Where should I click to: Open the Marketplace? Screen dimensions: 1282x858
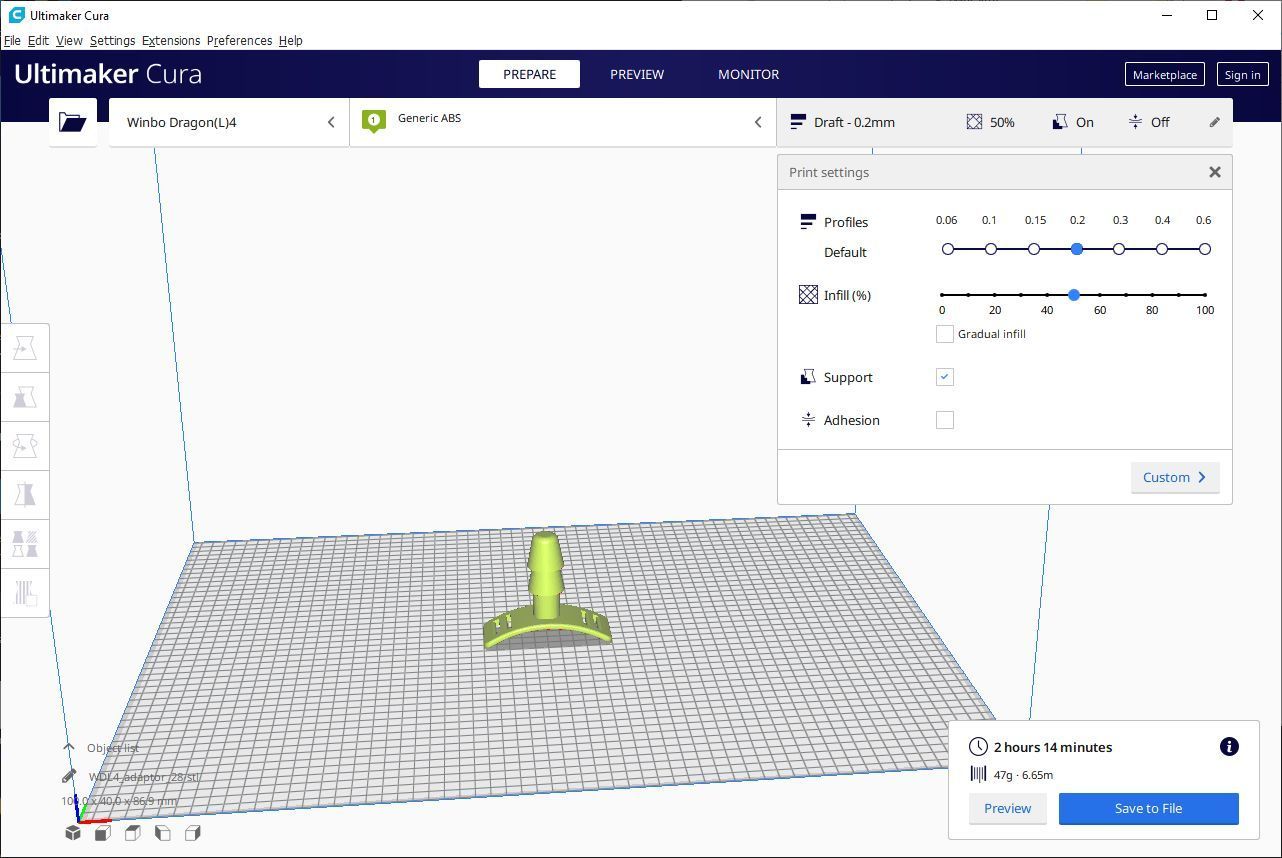1164,75
